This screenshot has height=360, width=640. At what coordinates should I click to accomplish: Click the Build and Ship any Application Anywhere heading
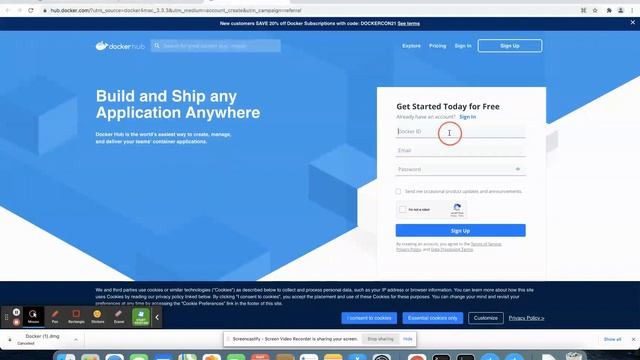click(178, 104)
